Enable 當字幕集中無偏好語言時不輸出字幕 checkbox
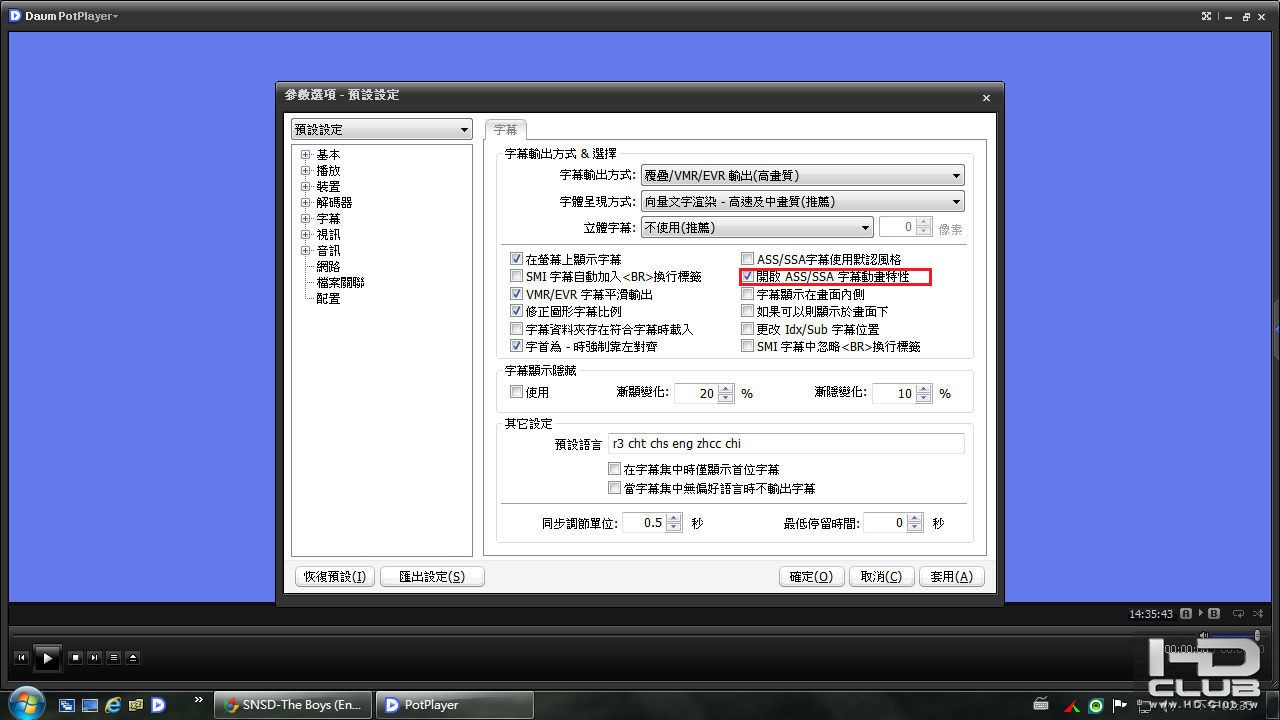This screenshot has width=1280, height=720. [614, 488]
